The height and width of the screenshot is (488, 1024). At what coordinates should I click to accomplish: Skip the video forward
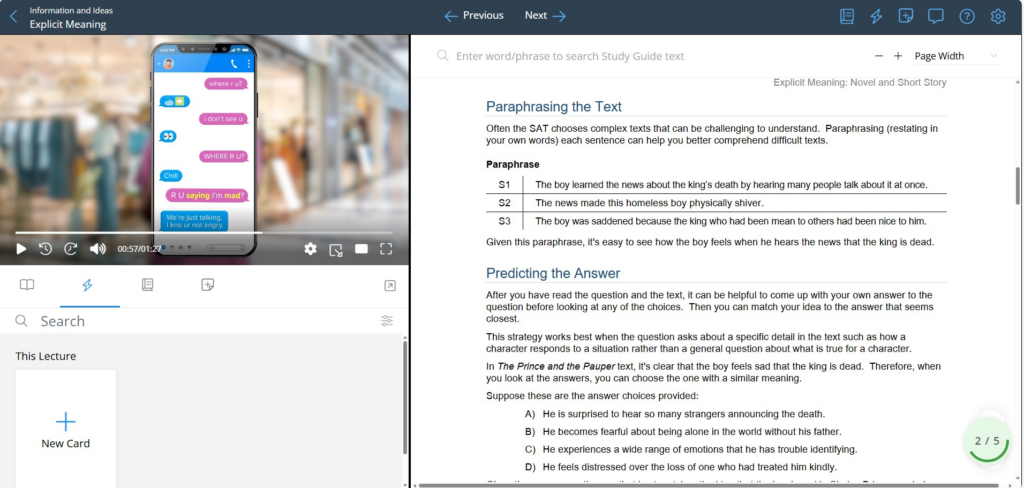tap(71, 249)
